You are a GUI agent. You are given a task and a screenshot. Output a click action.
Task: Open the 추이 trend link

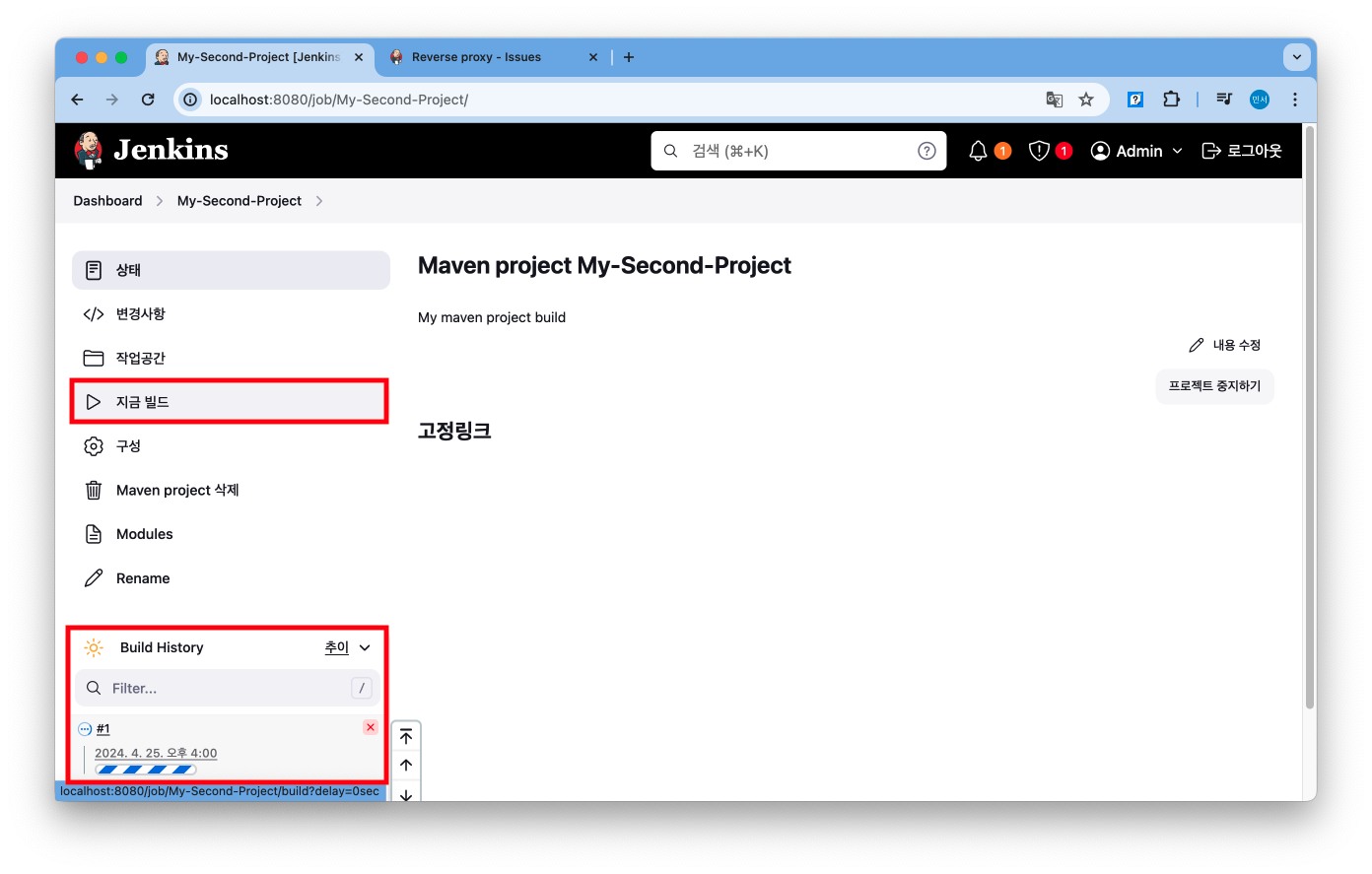coord(337,647)
